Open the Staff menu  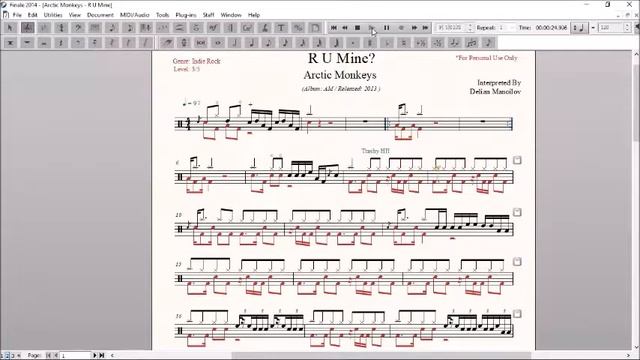(209, 15)
